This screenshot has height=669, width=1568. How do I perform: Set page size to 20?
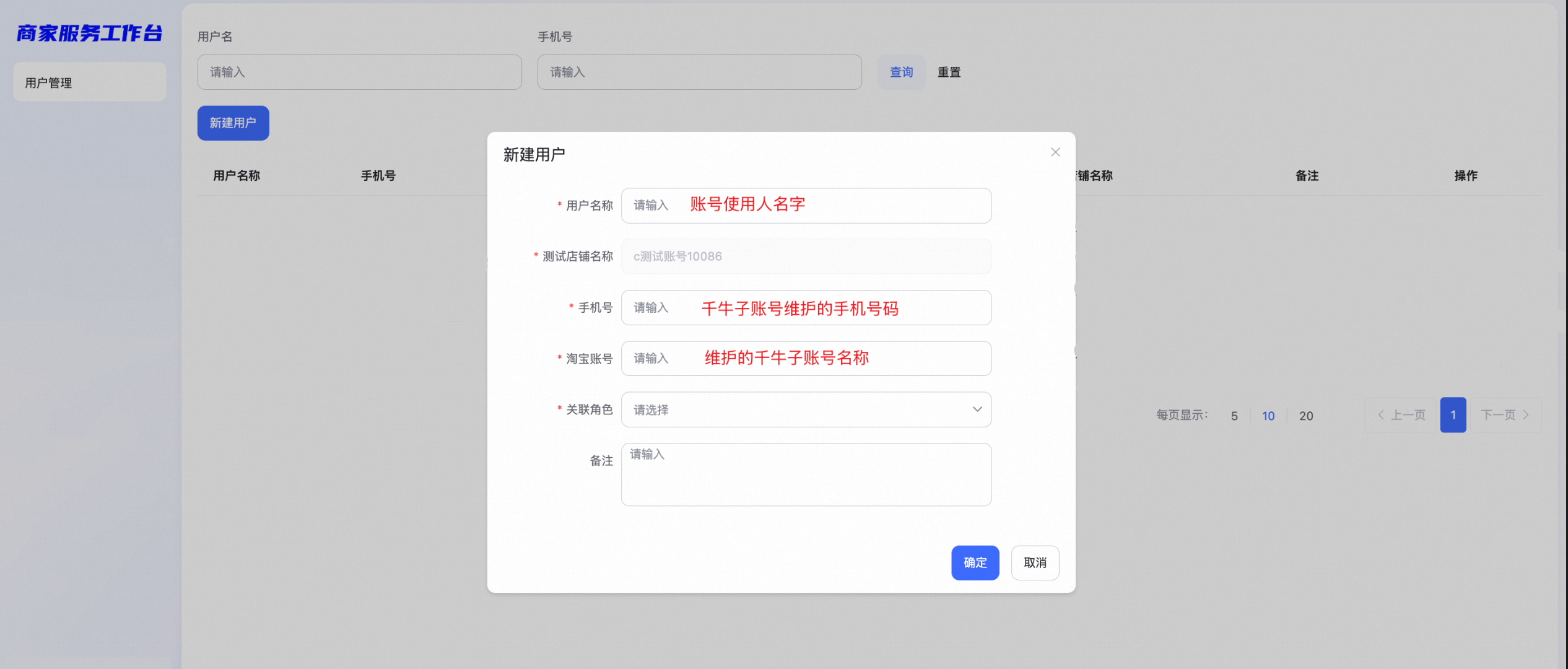(1306, 416)
